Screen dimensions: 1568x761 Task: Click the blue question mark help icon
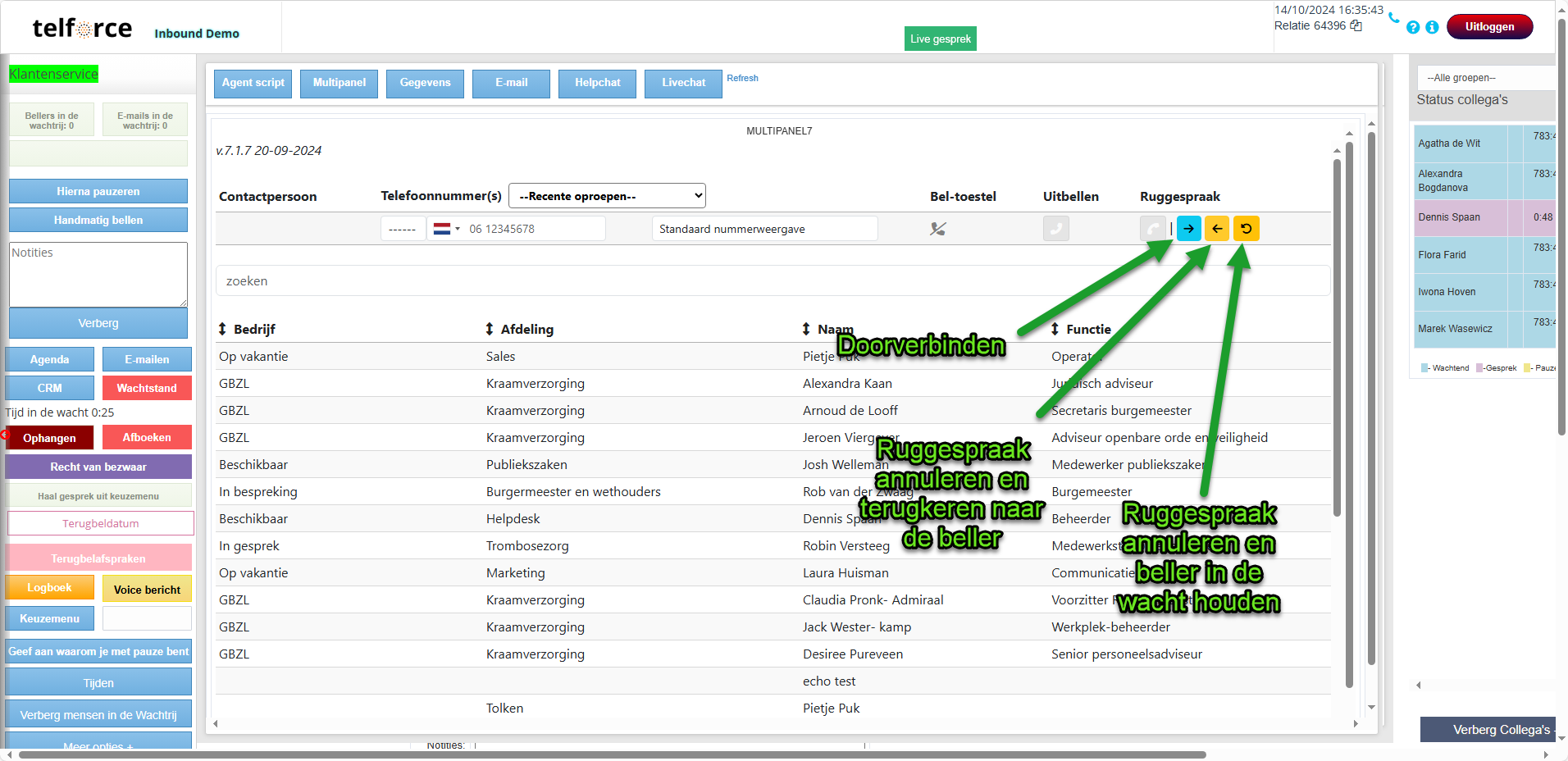point(1412,27)
